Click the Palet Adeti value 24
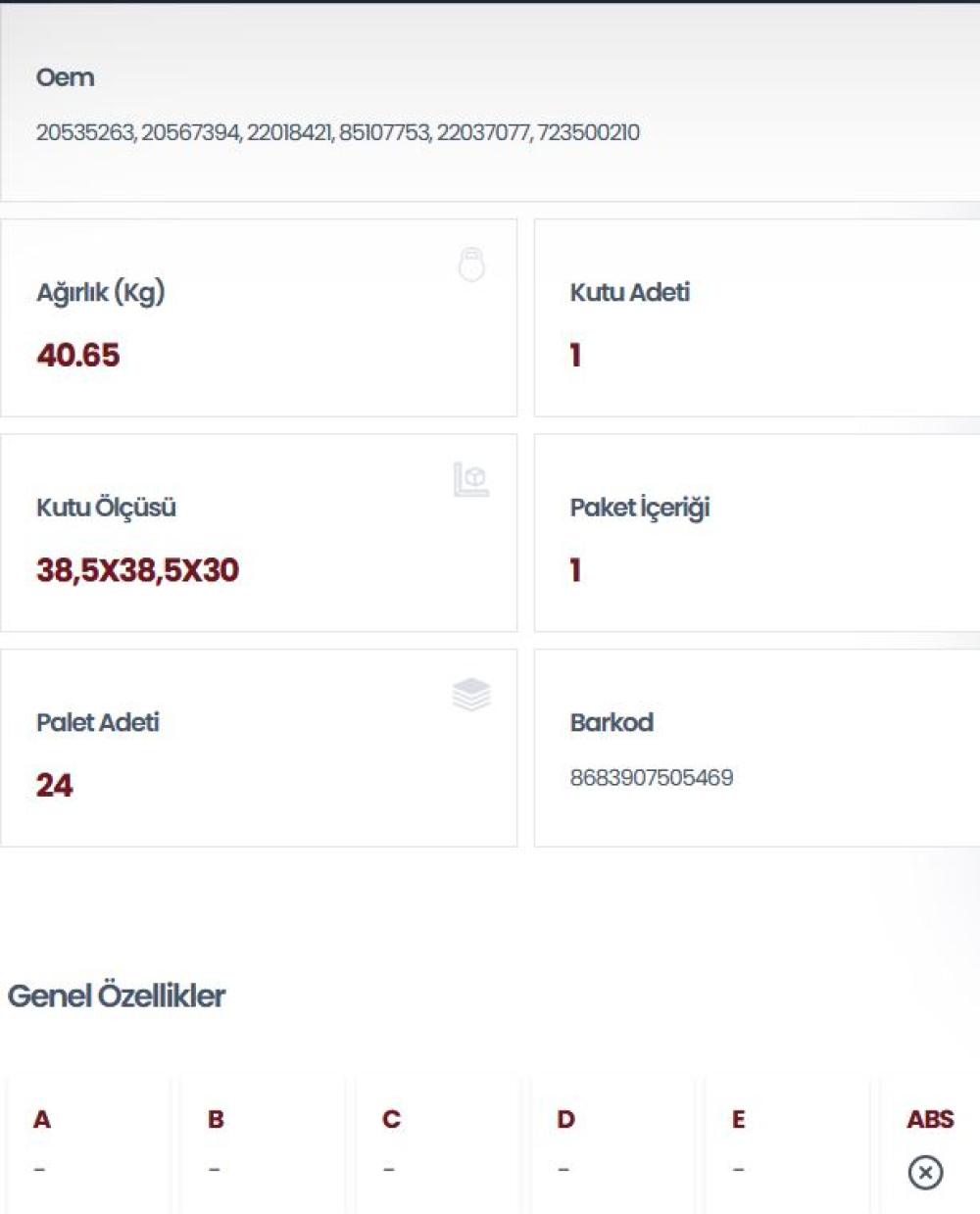 pyautogui.click(x=54, y=785)
